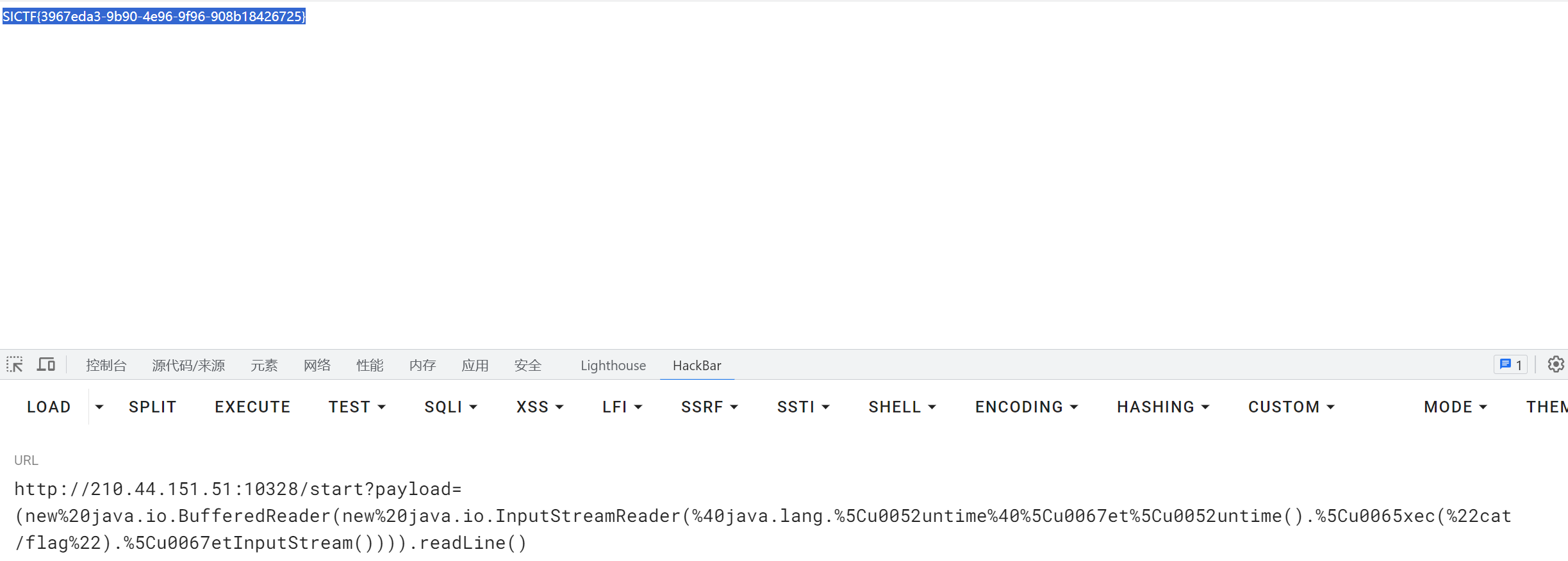1568x561 pixels.
Task: Open DevTools settings gear icon
Action: click(x=1556, y=365)
